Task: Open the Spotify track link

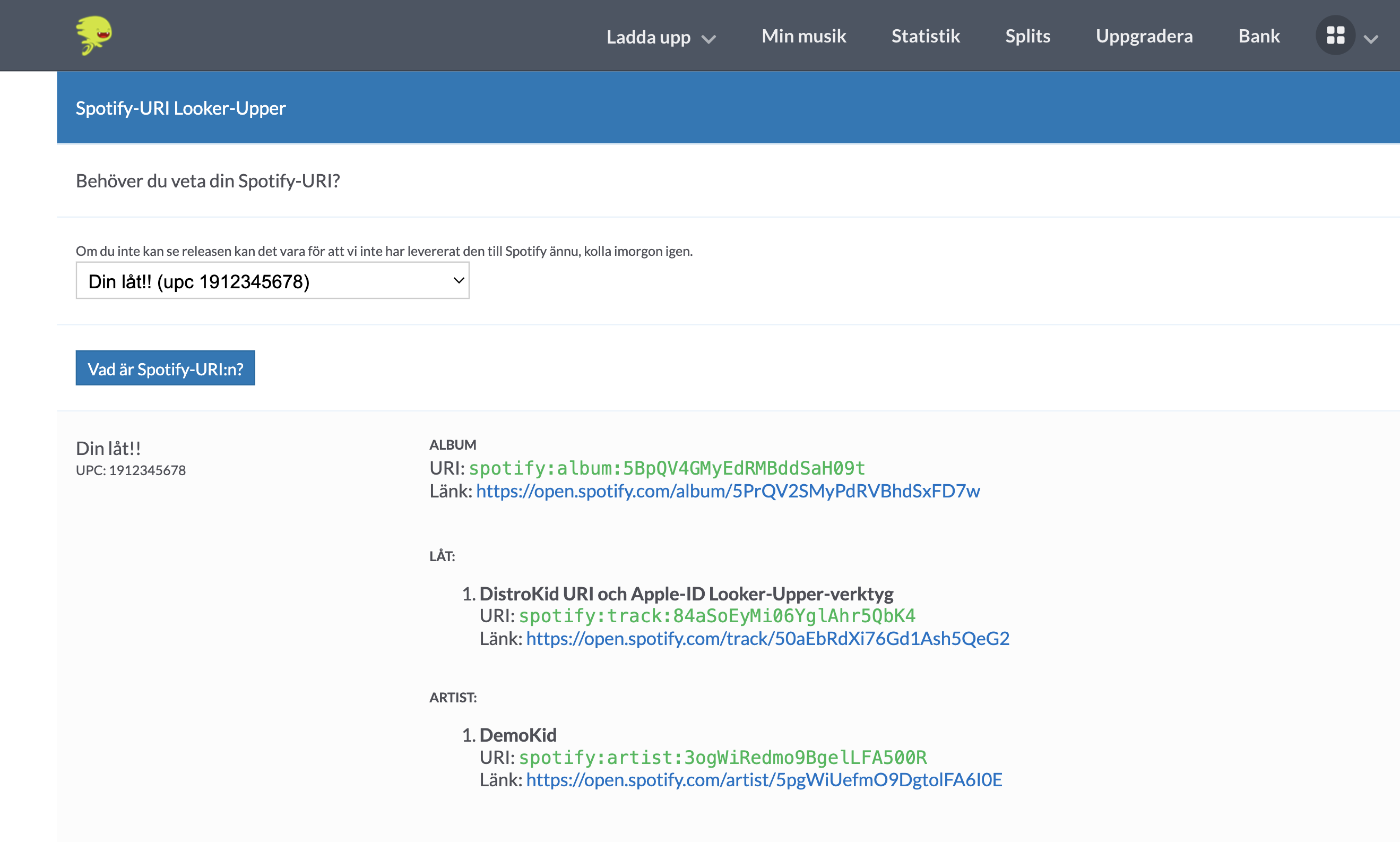Action: point(767,638)
